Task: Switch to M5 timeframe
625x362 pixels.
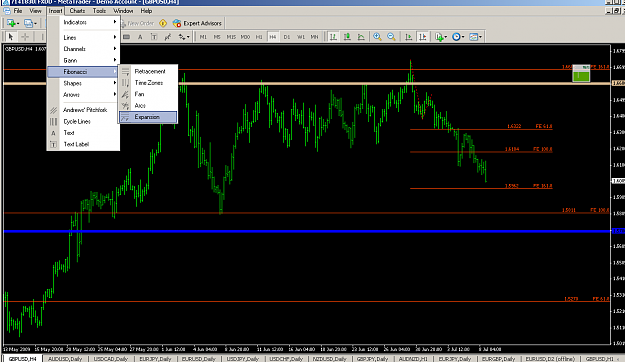Action: (x=217, y=37)
